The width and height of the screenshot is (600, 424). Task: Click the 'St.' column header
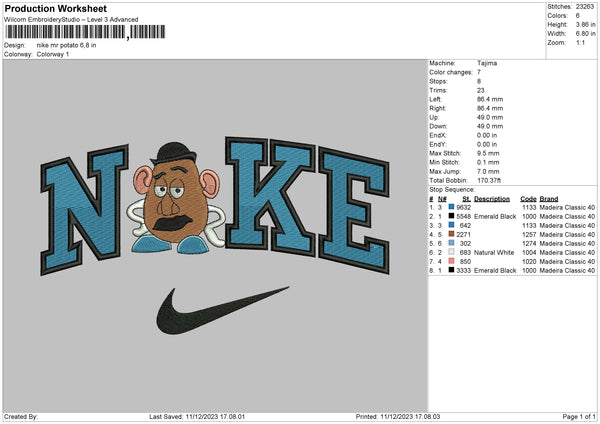(x=466, y=199)
